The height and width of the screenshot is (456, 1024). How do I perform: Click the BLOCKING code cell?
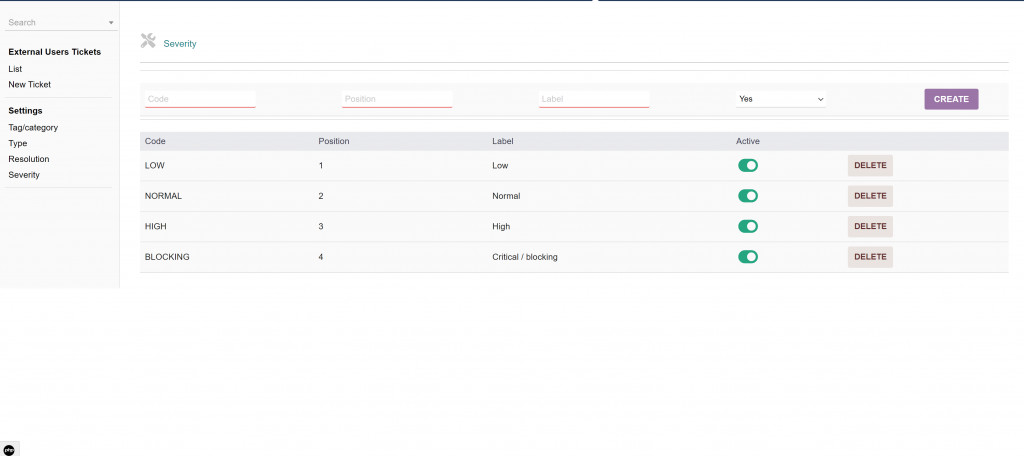point(167,257)
